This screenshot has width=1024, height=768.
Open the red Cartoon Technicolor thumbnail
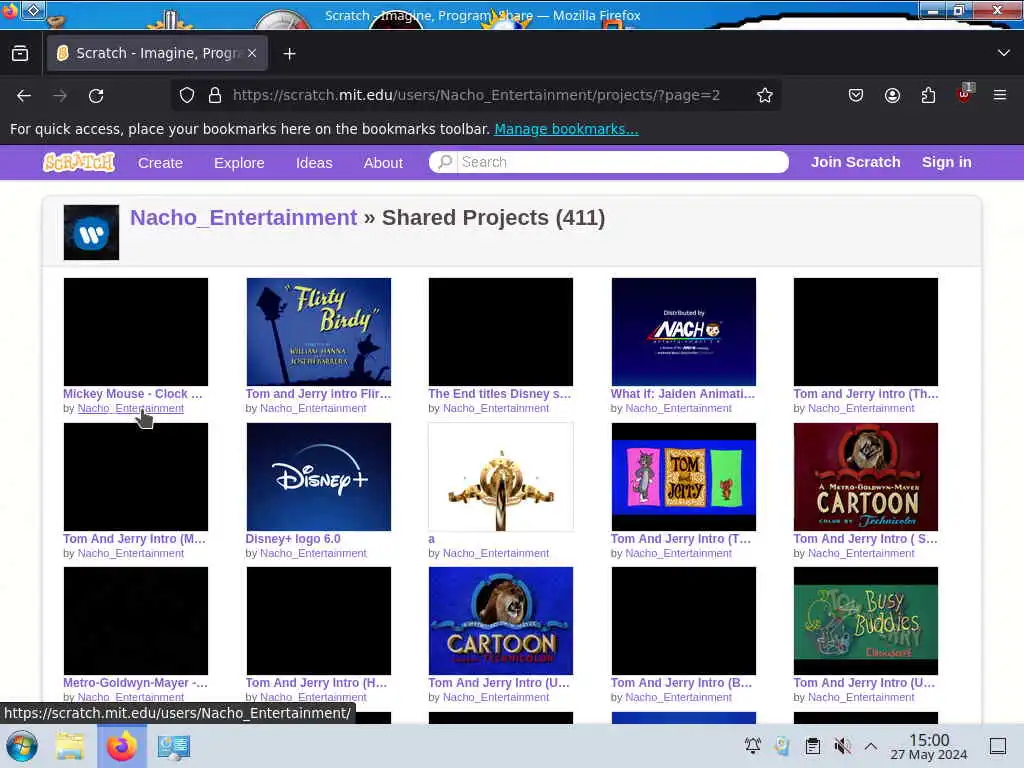(866, 477)
